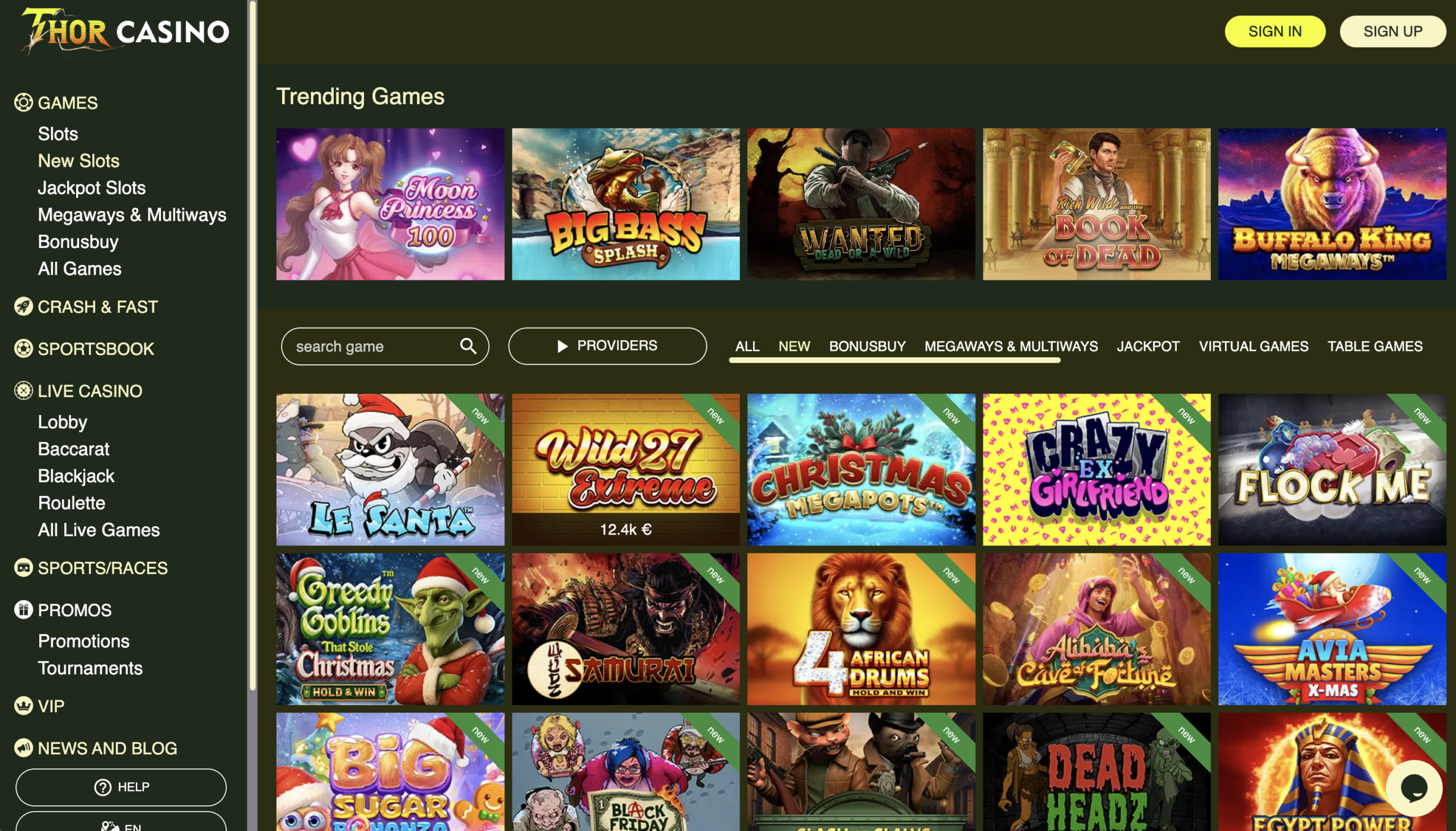
Task: Open the live chat bubble
Action: click(1414, 789)
